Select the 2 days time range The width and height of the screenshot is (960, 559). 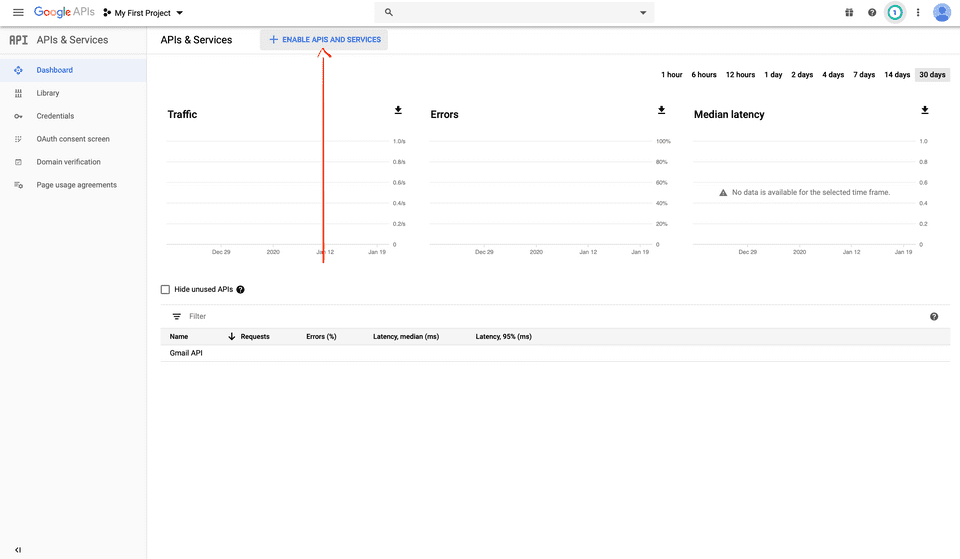tap(802, 75)
